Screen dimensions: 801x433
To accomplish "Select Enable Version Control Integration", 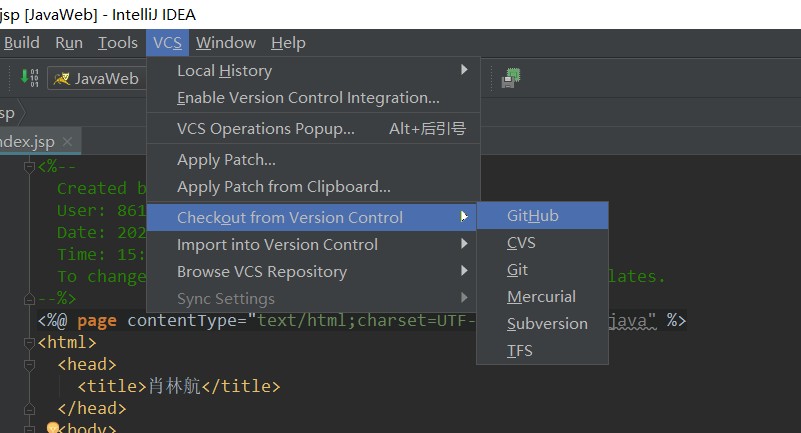I will click(x=308, y=98).
